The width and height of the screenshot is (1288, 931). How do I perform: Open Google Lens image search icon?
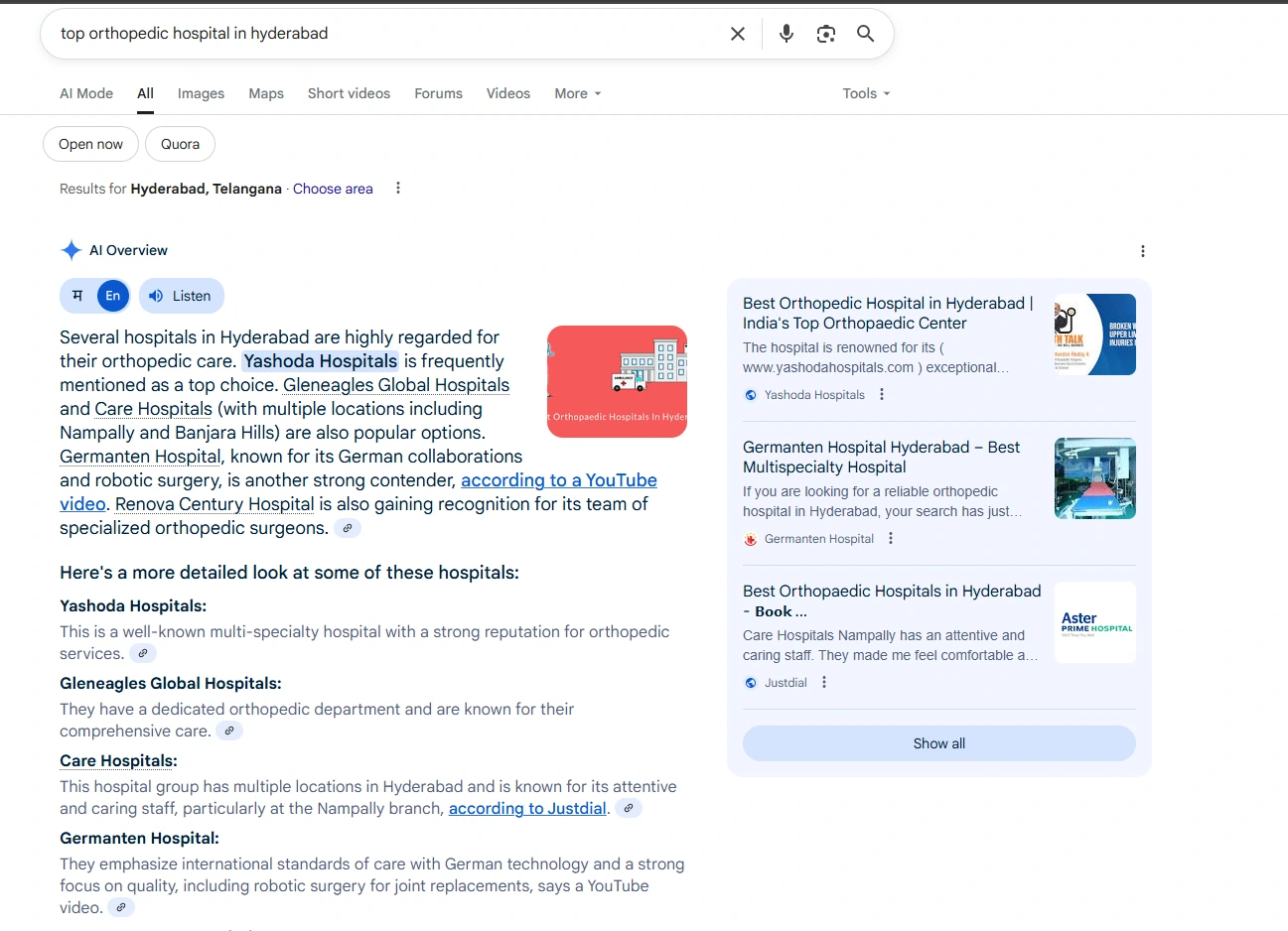pos(826,34)
